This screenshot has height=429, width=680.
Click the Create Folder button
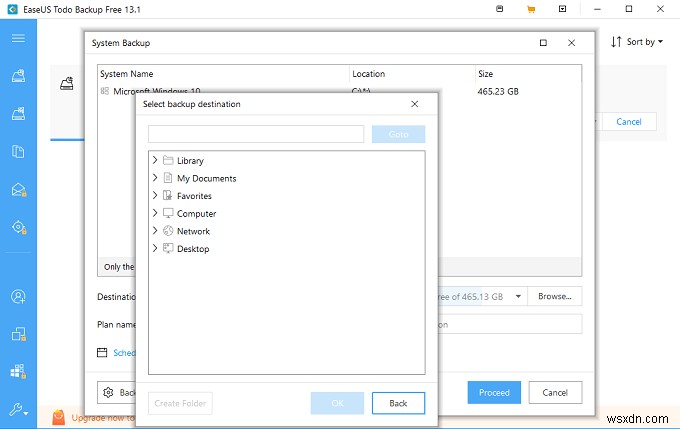click(x=180, y=403)
